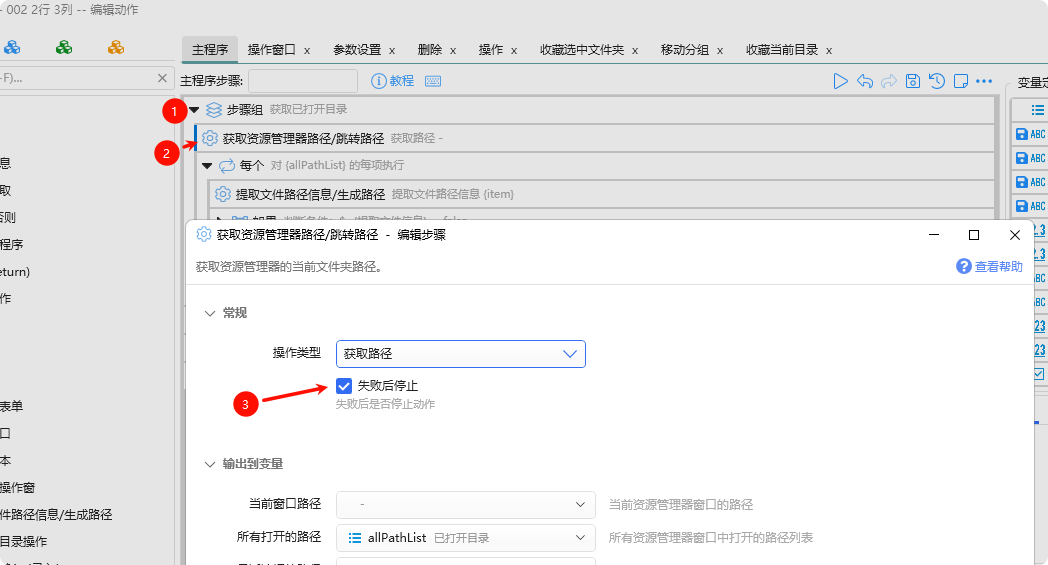Uncheck the 失败后停止 checkbox

tap(344, 386)
